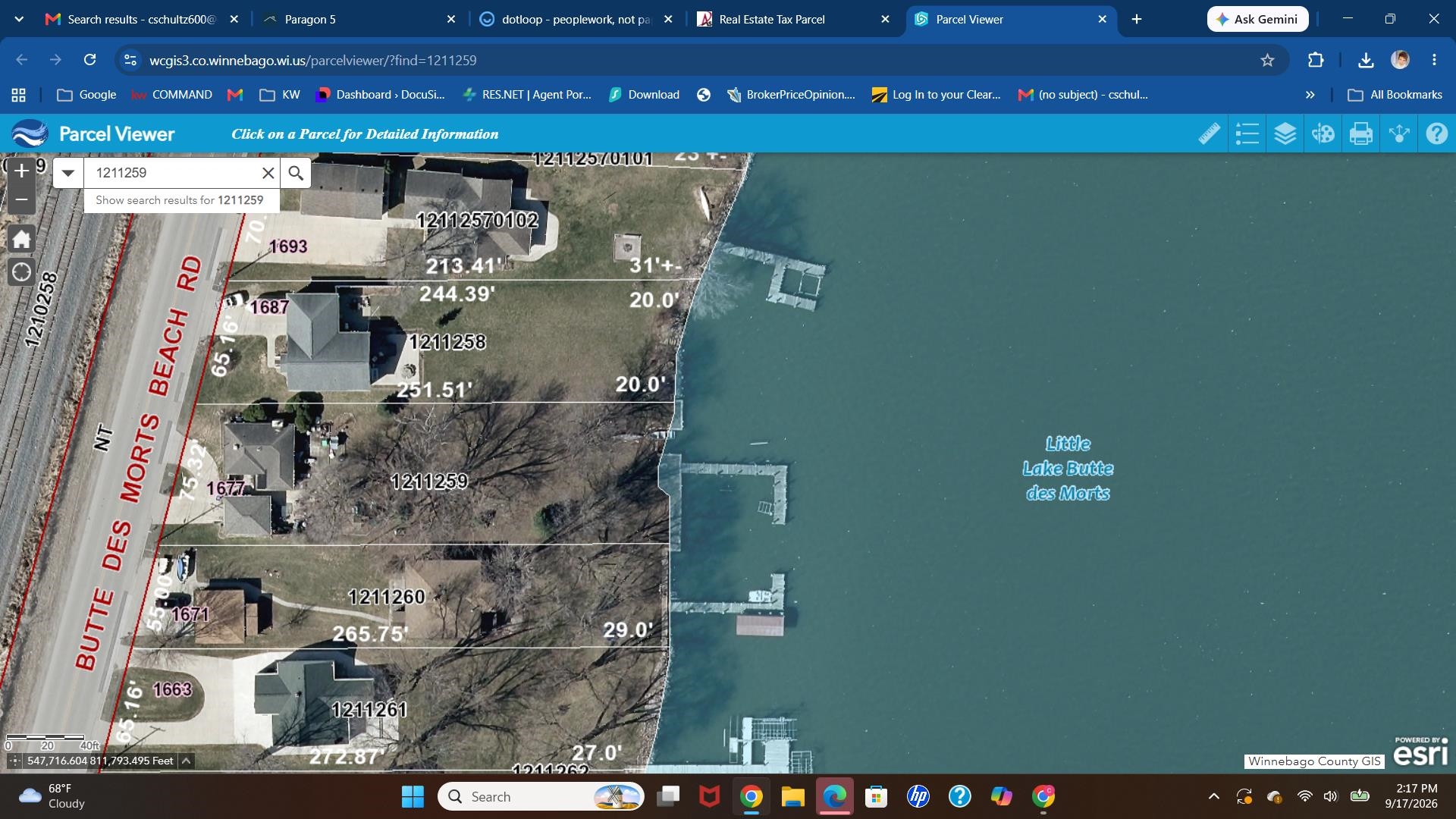The width and height of the screenshot is (1456, 819).
Task: Open the Share tool icon
Action: click(1399, 134)
